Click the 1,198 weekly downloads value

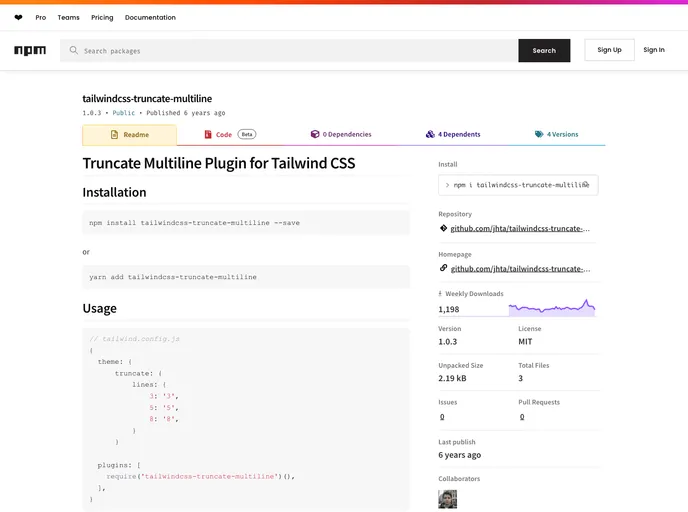coord(449,309)
